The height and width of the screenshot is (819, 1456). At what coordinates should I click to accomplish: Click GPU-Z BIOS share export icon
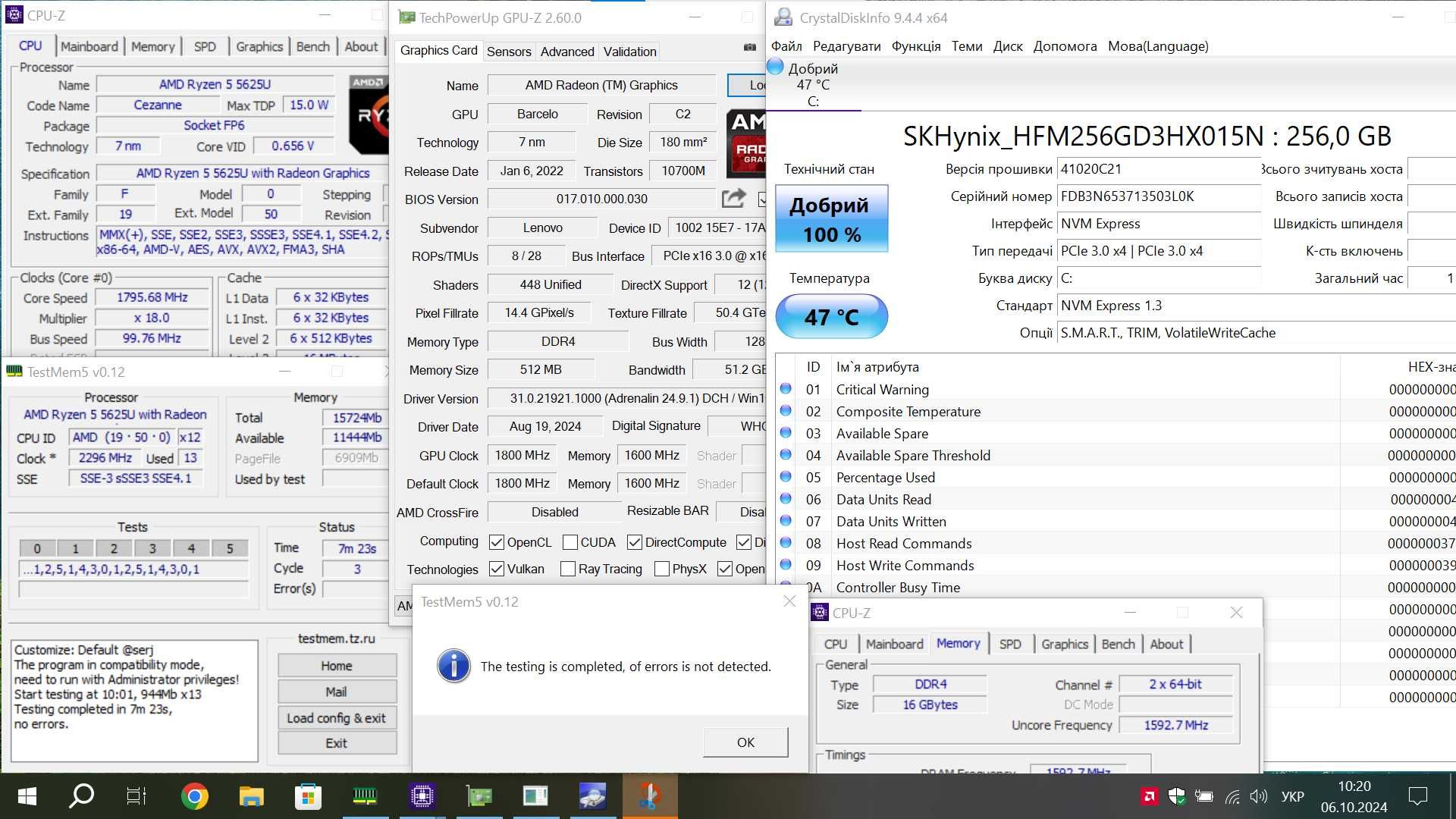733,199
